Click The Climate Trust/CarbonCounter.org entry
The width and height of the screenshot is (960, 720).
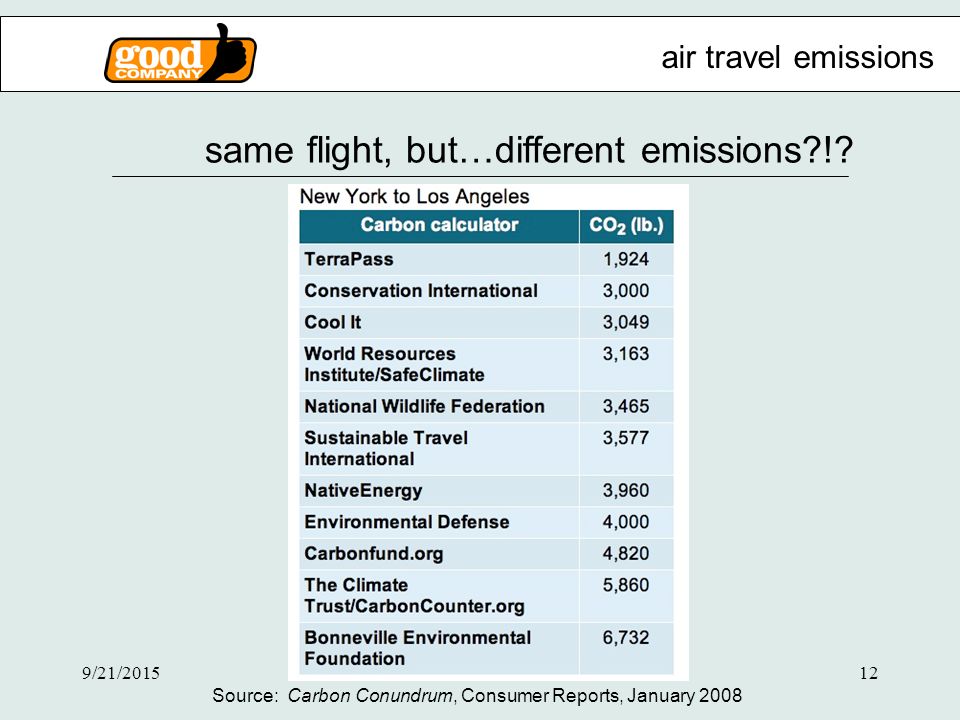pyautogui.click(x=414, y=596)
